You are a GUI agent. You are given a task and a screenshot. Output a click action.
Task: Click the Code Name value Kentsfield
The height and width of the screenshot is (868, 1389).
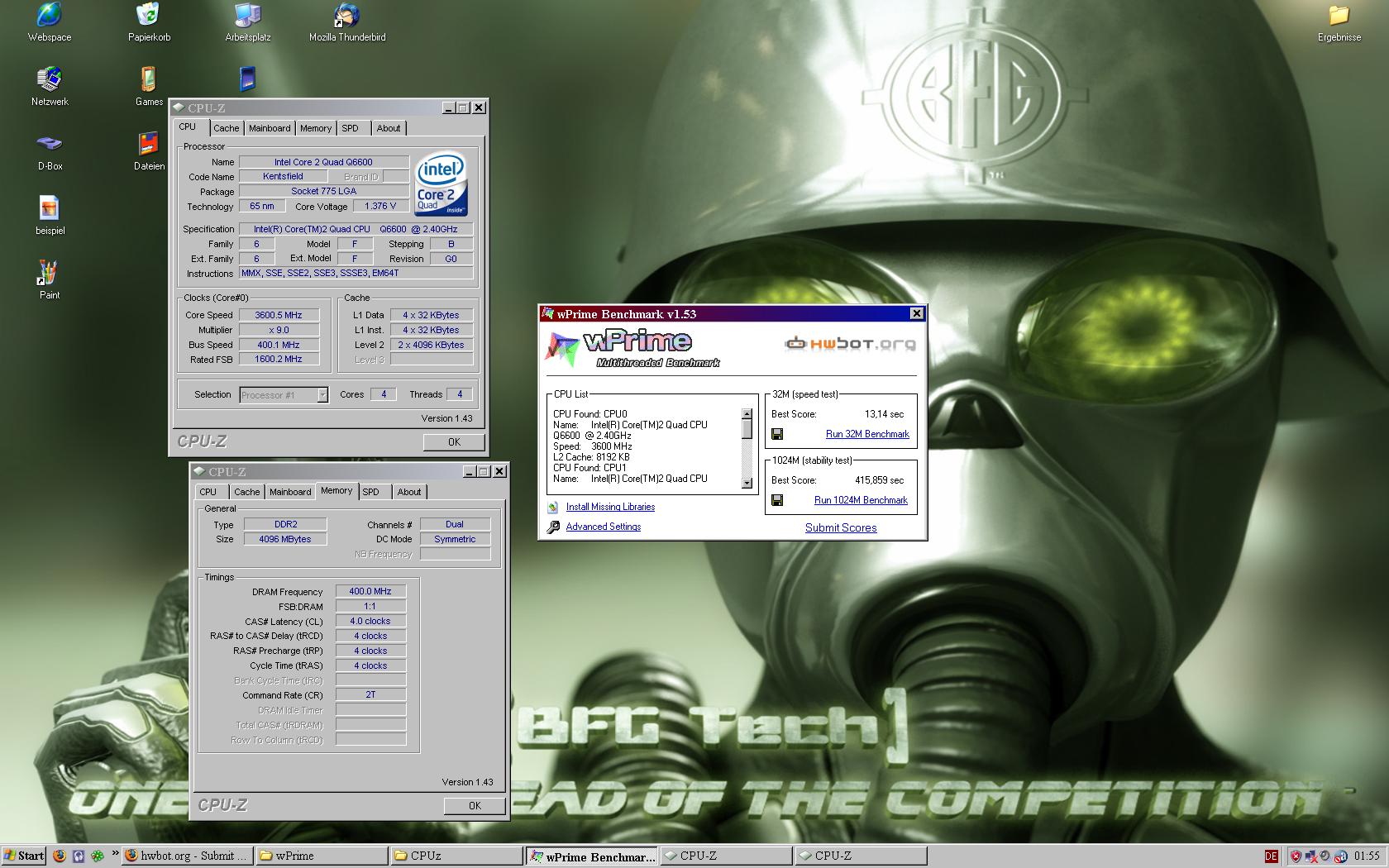coord(283,177)
